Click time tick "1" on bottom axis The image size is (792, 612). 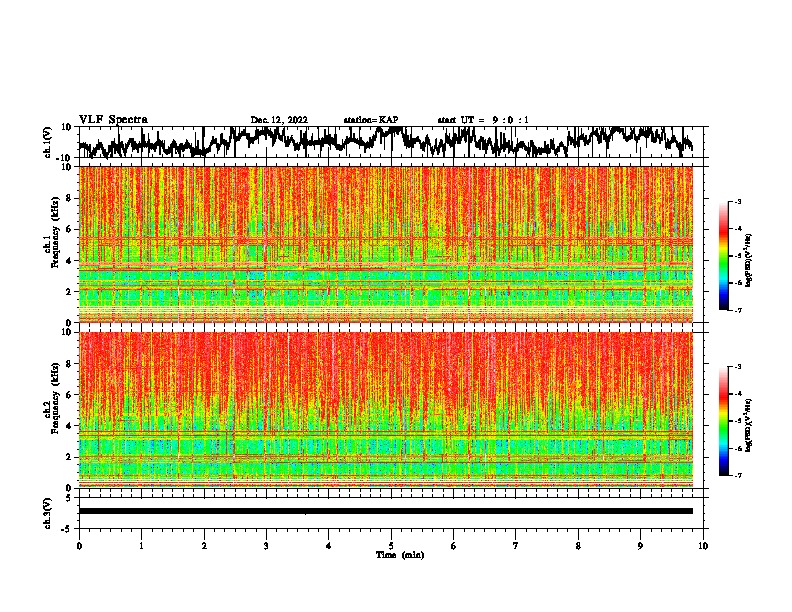pos(142,546)
